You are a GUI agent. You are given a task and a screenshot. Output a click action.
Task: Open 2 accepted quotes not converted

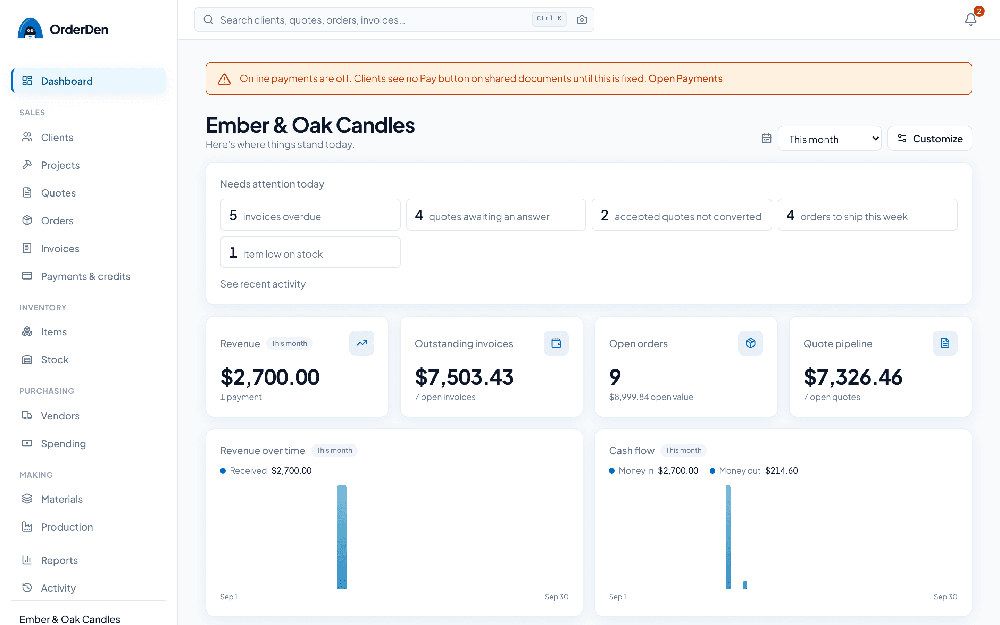(681, 215)
